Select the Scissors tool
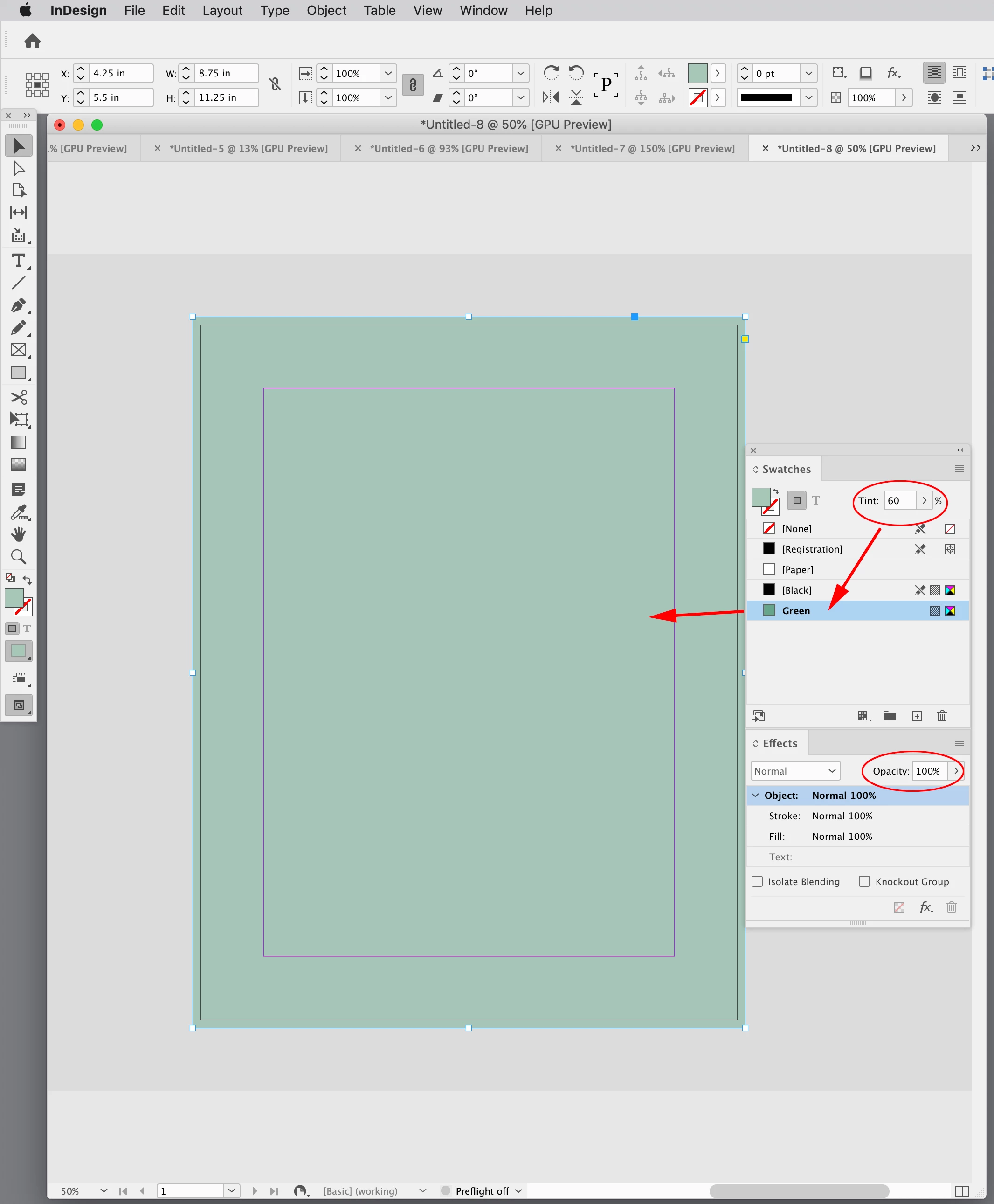Screen dimensions: 994x1204 (18, 397)
